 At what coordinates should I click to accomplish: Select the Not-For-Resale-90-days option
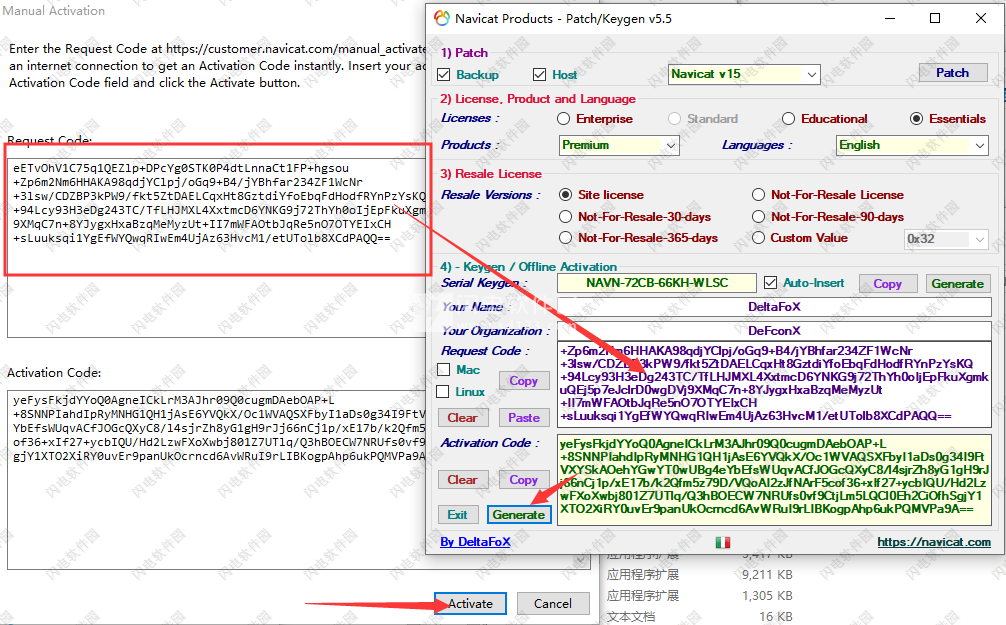[x=758, y=216]
